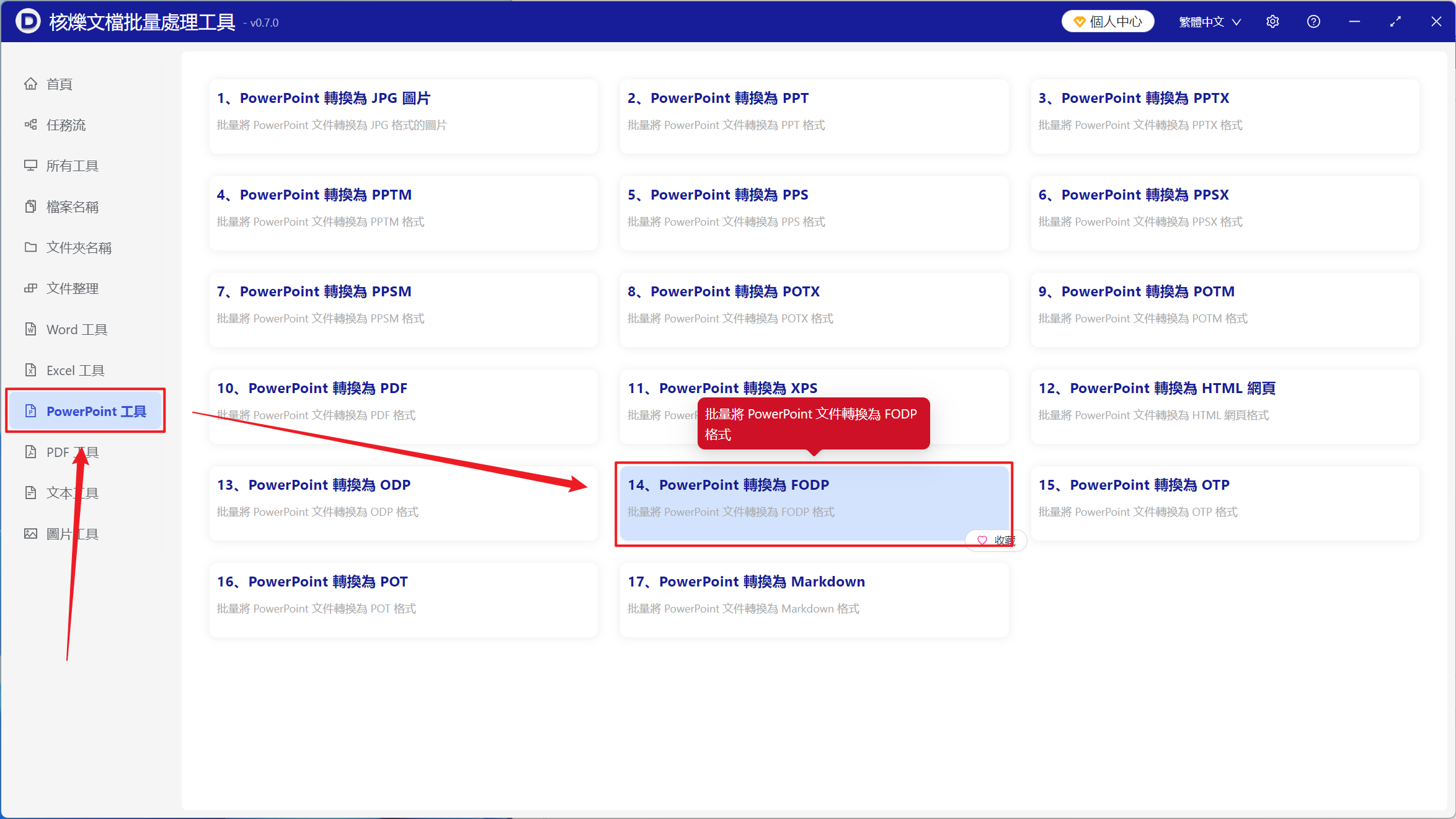Open PowerPoint 轉換為 PPTX tool
1456x819 pixels.
(1225, 116)
